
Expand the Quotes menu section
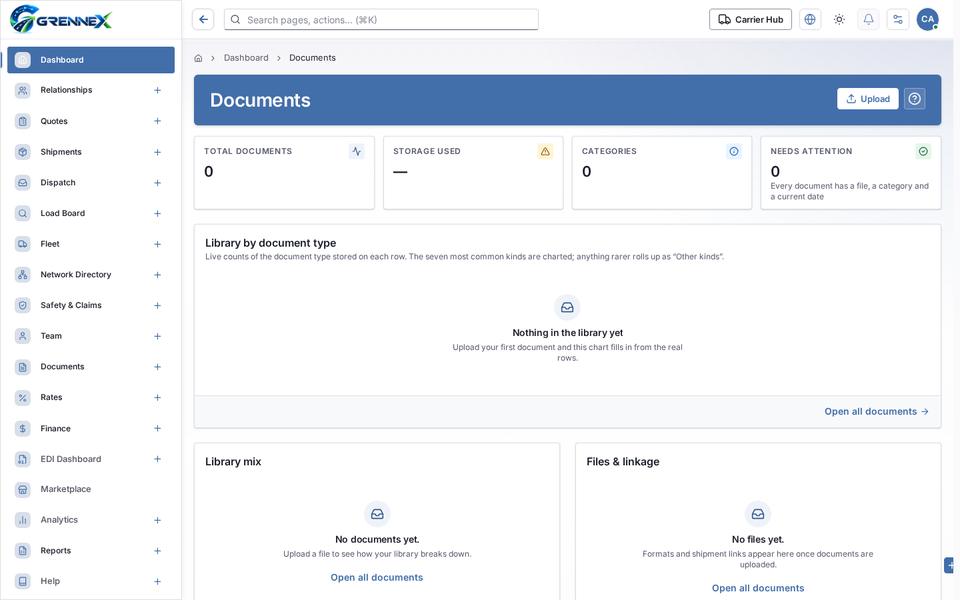[x=157, y=121]
